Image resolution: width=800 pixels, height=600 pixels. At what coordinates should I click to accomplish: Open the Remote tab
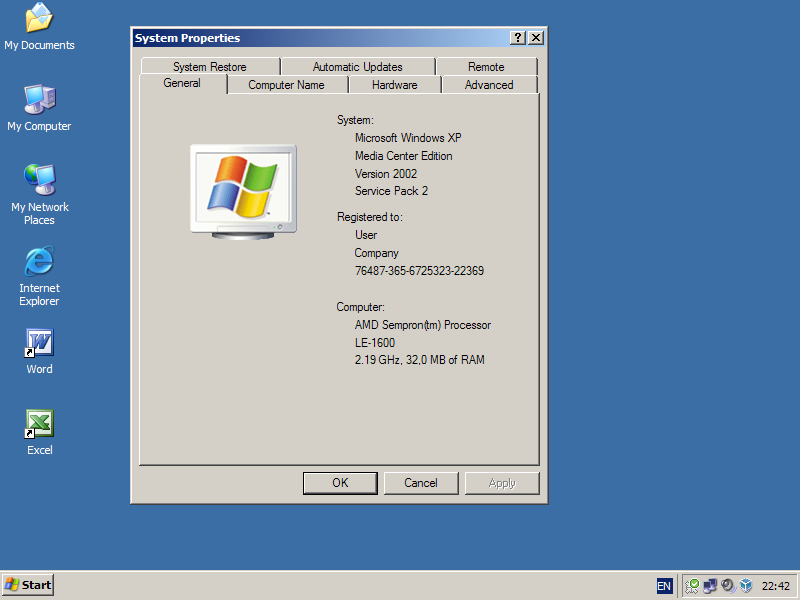point(486,67)
